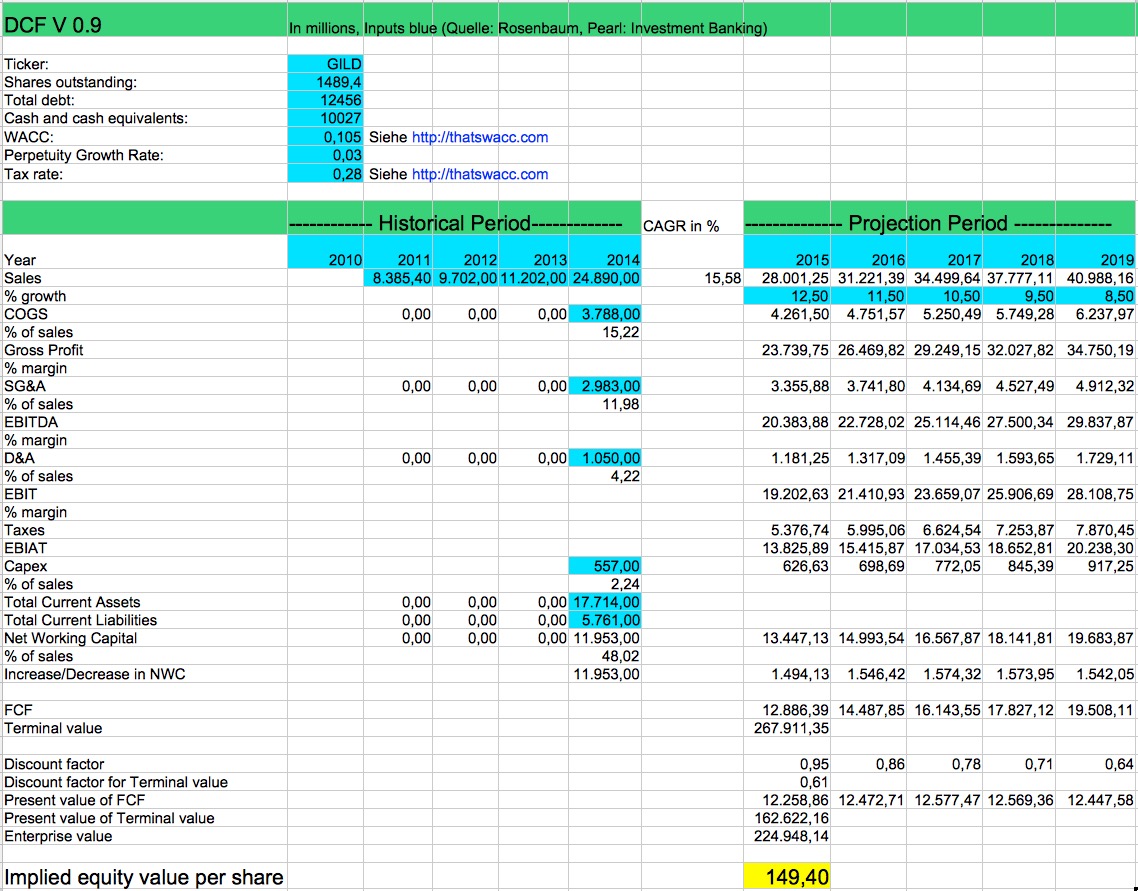Select 2014 net working capital 11.953,00
Image resolution: width=1138 pixels, height=891 pixels.
pyautogui.click(x=605, y=639)
